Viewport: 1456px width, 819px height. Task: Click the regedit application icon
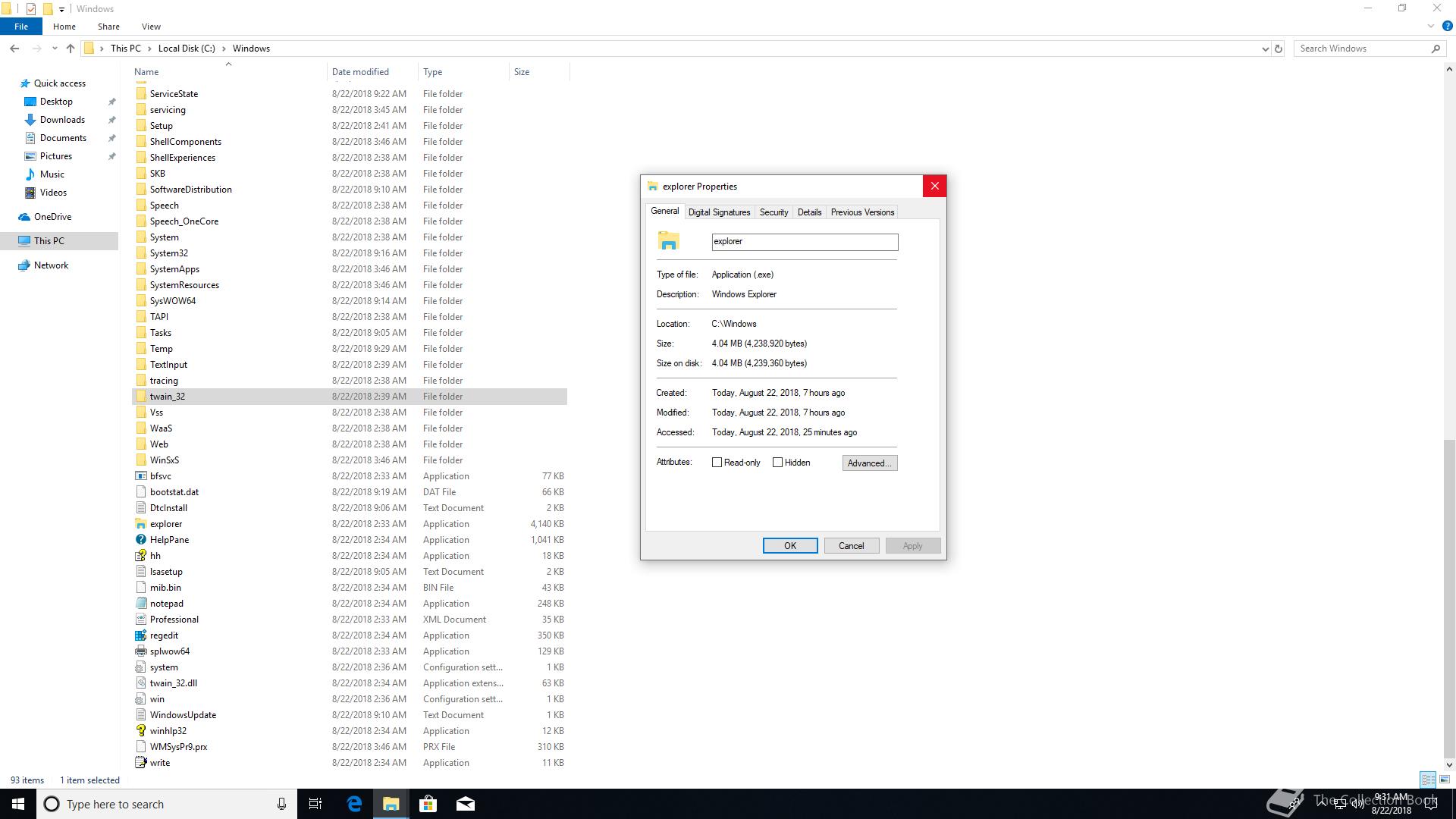(x=140, y=635)
